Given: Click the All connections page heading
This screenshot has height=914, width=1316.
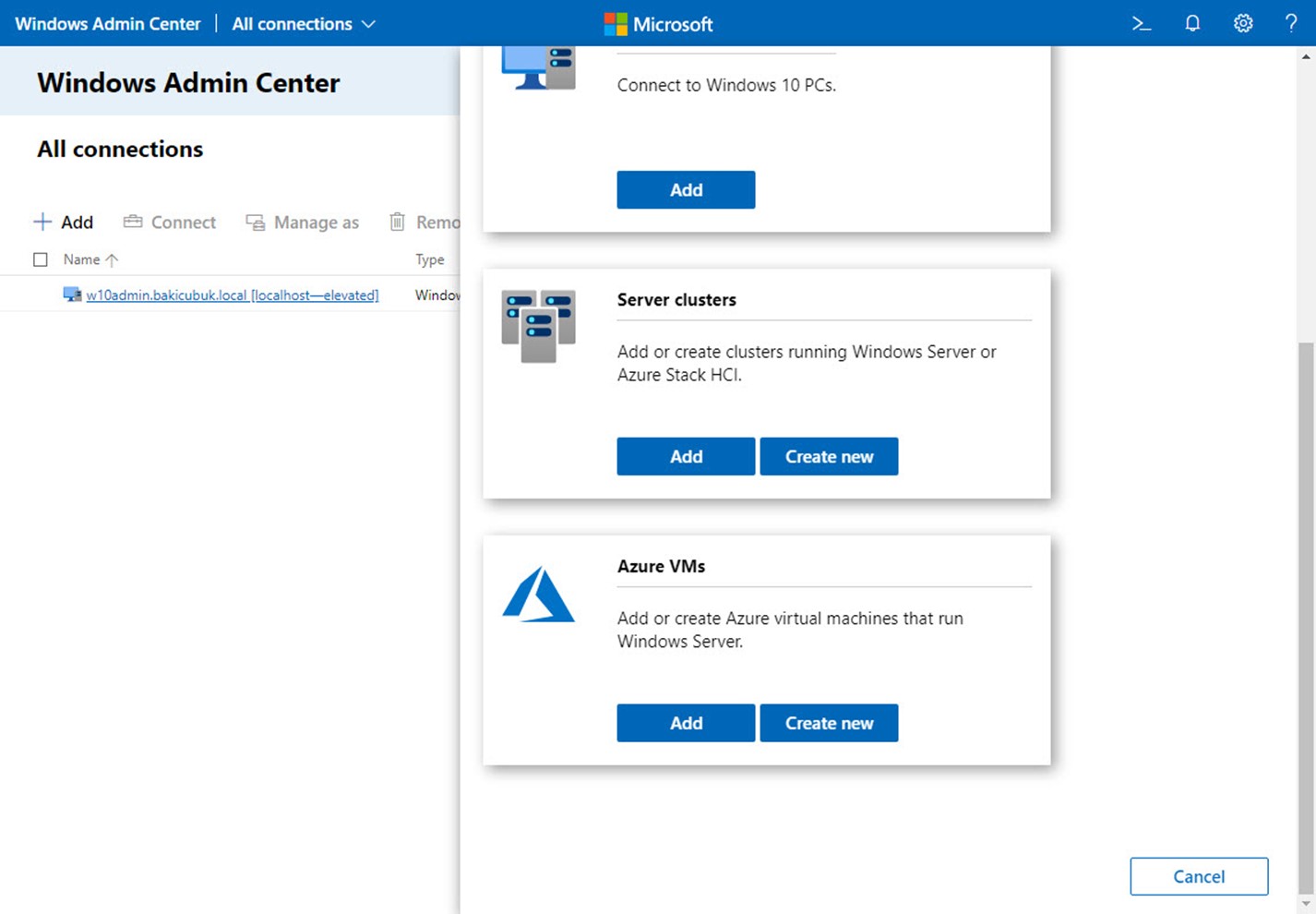Looking at the screenshot, I should [x=120, y=149].
